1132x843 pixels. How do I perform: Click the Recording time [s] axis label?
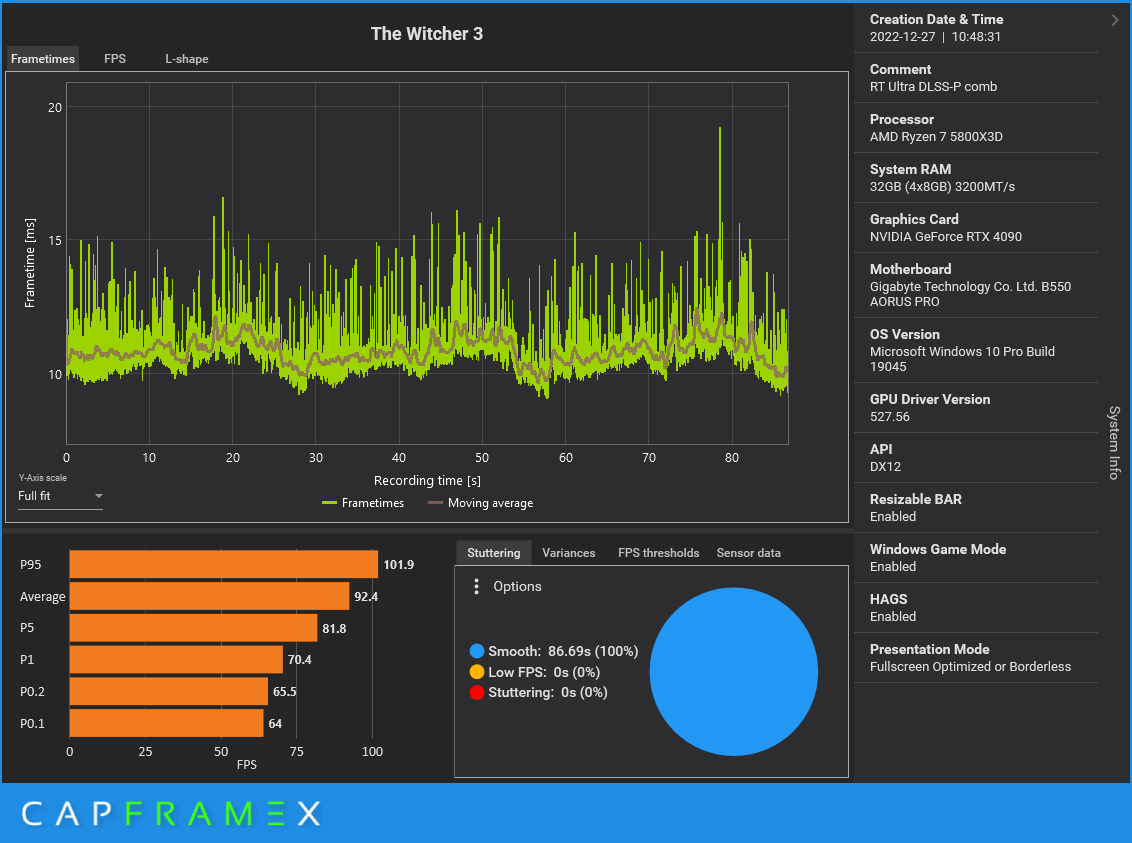coord(427,481)
